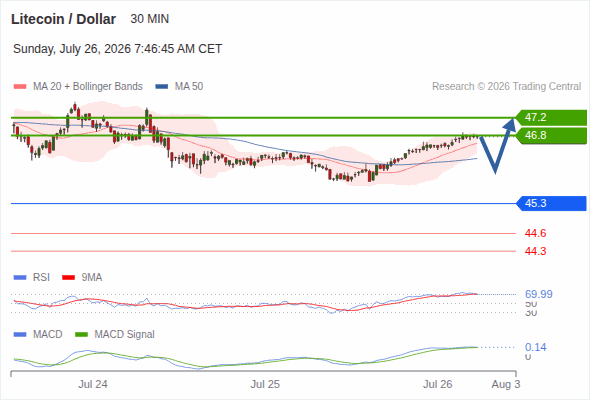590x400 pixels.
Task: Click the Litecoin / Dollar title
Action: 64,19
